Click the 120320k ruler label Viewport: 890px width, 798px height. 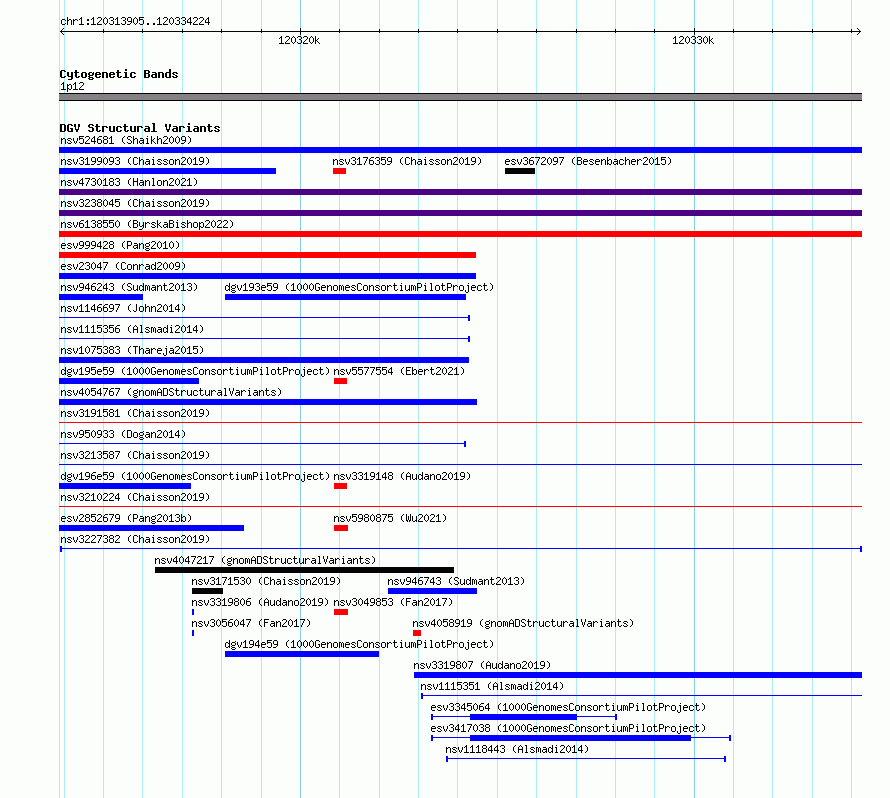(299, 40)
